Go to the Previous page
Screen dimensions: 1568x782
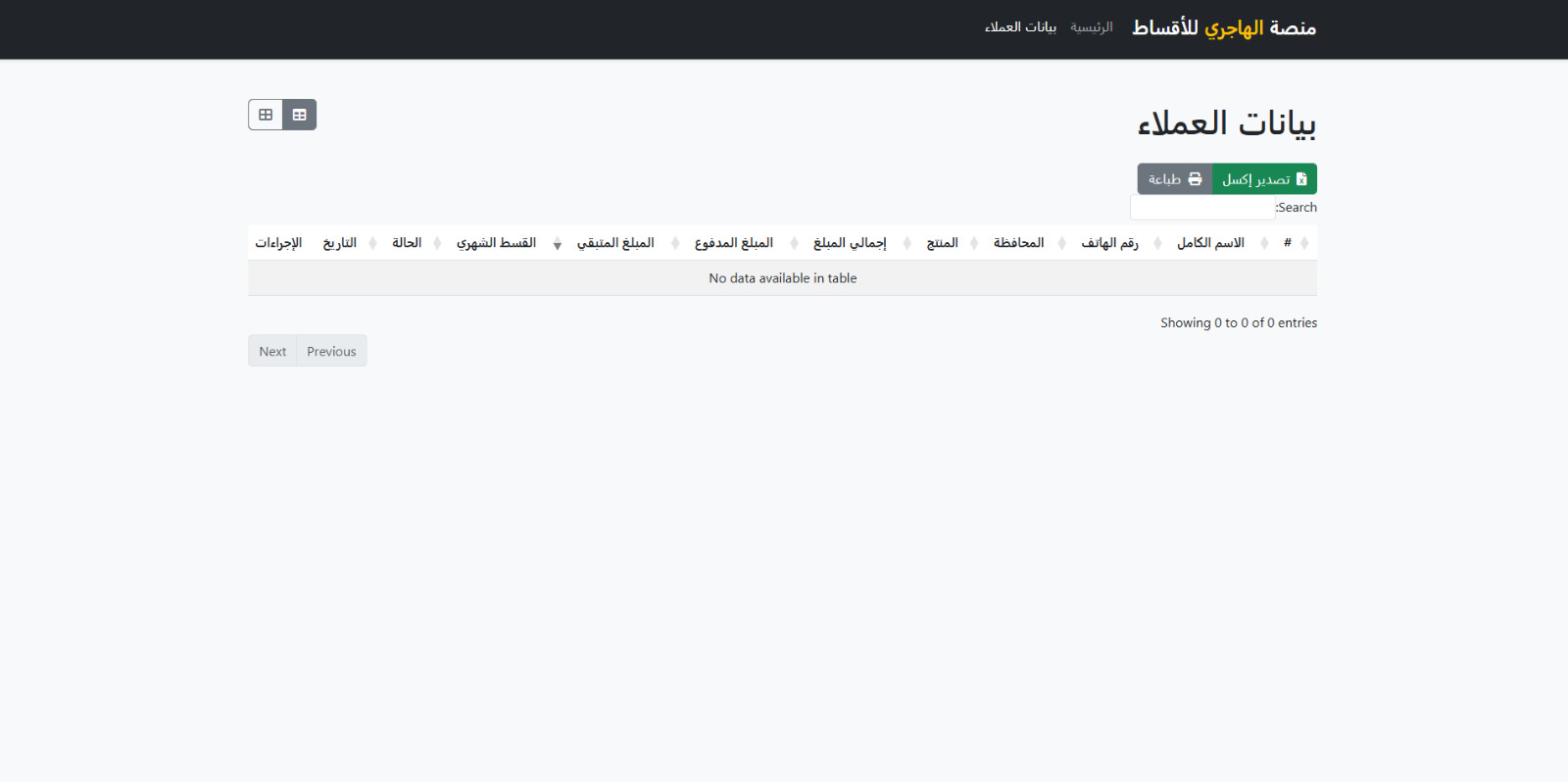[x=331, y=351]
